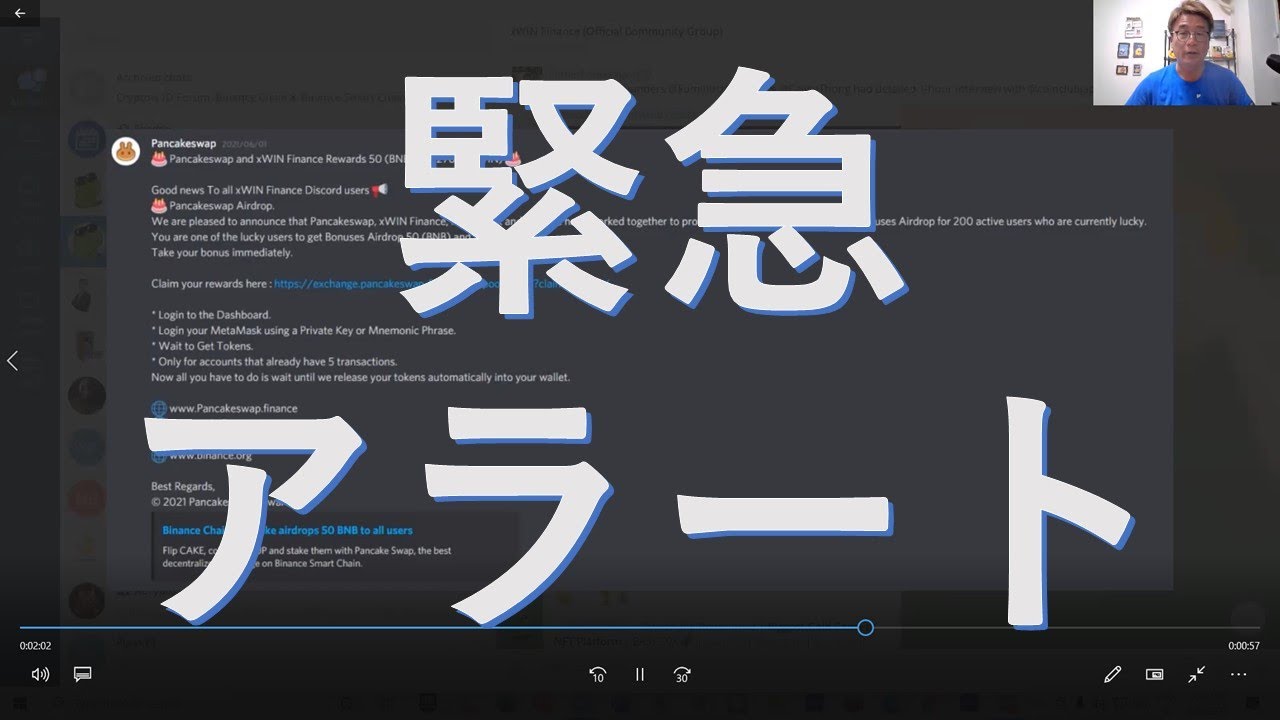
Task: Open the three-dot more options menu
Action: pyautogui.click(x=1238, y=674)
